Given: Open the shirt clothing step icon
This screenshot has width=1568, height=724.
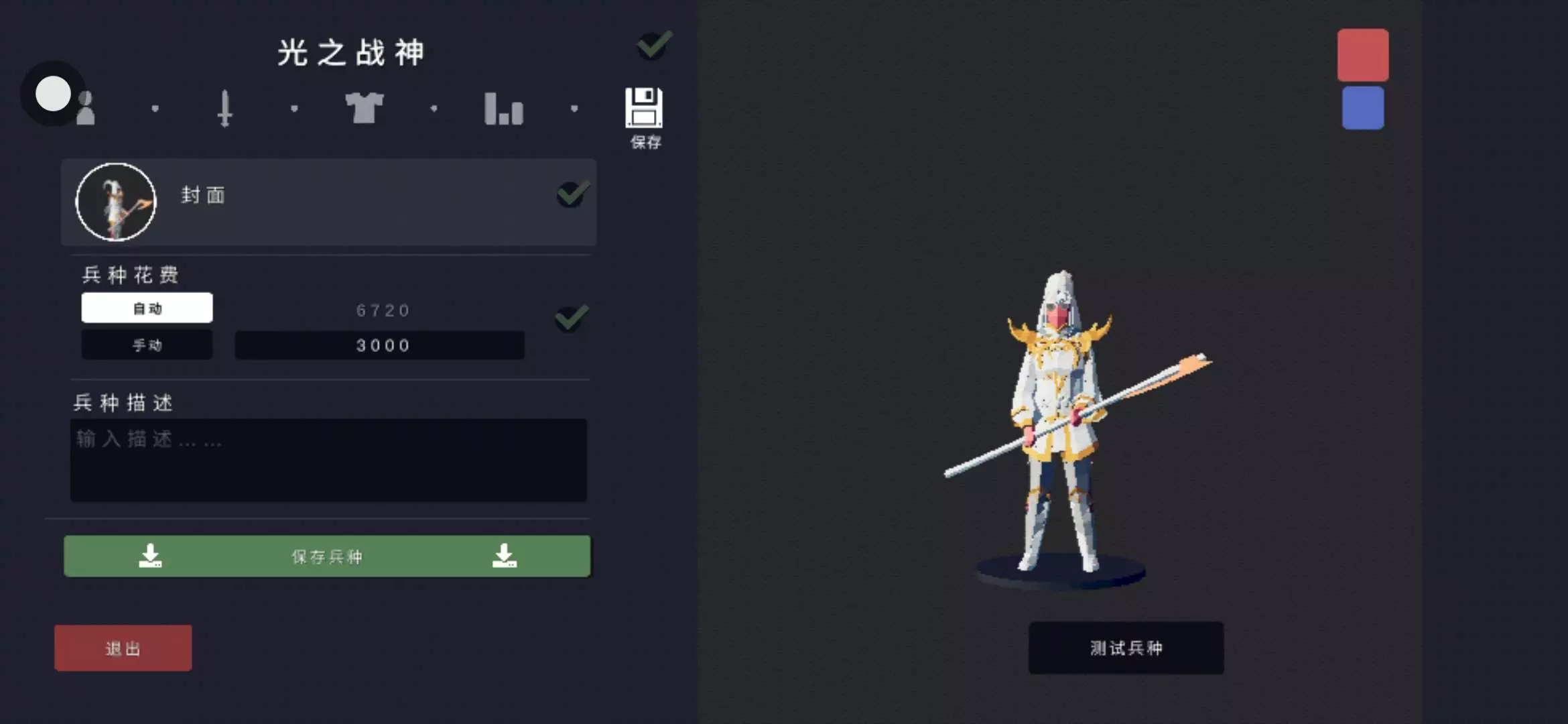Looking at the screenshot, I should [x=365, y=108].
